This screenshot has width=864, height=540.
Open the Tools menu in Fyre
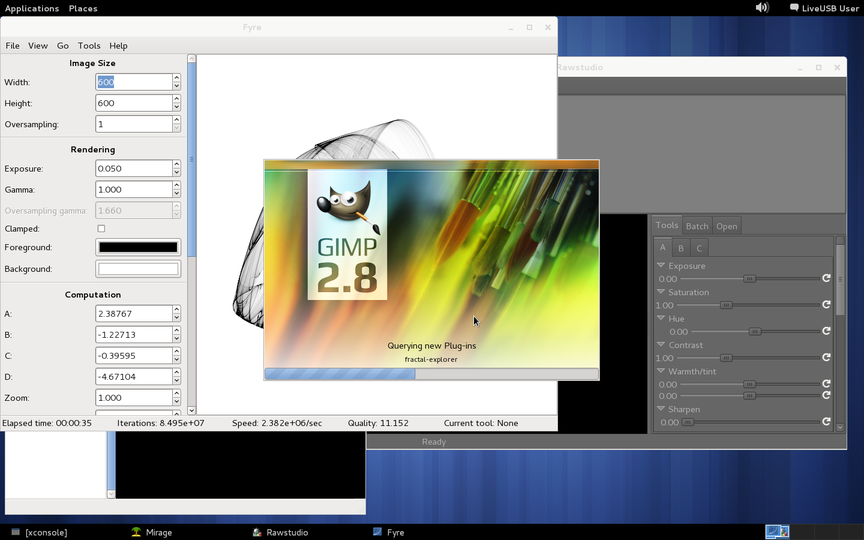click(x=89, y=46)
